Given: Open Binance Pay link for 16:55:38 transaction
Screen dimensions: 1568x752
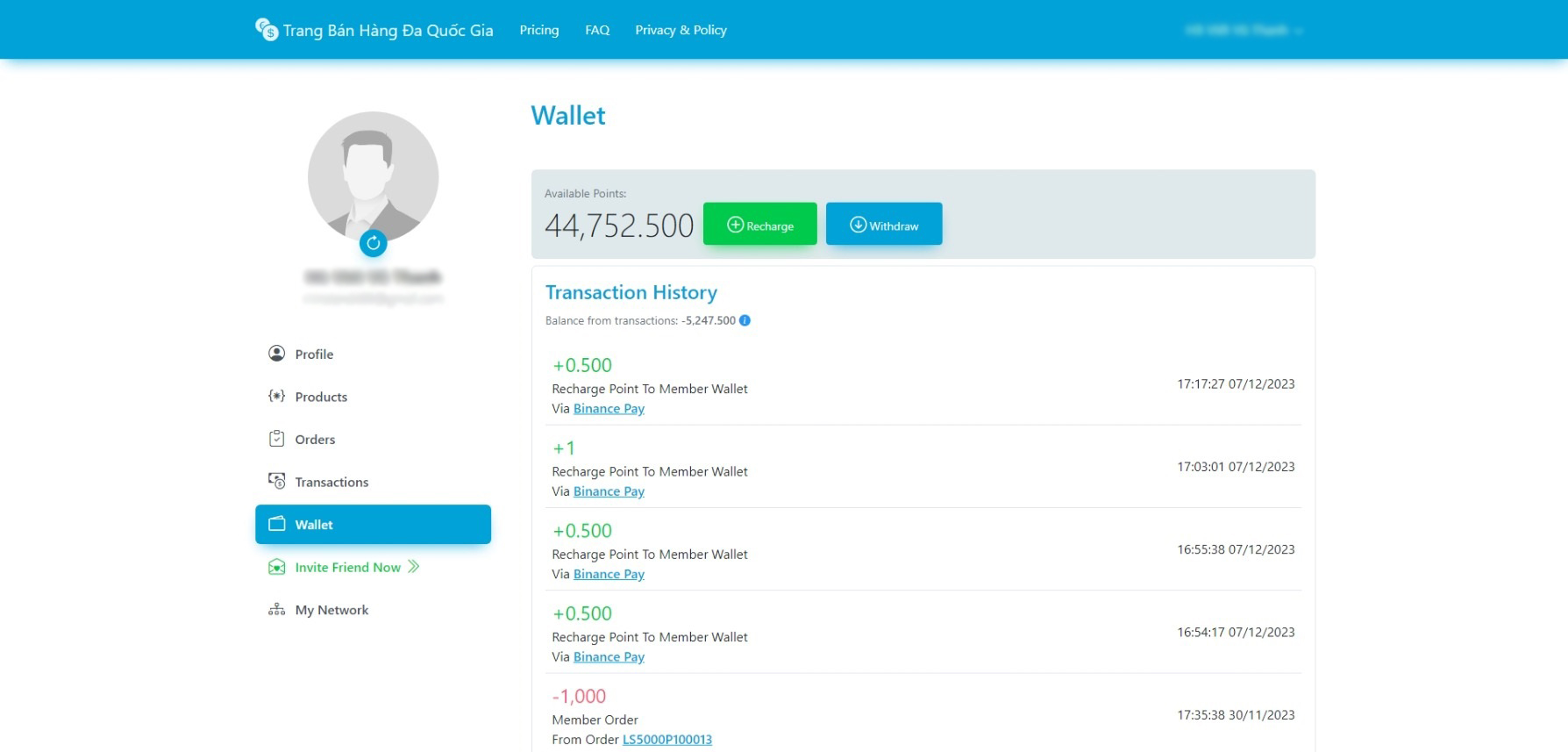Looking at the screenshot, I should coord(609,574).
